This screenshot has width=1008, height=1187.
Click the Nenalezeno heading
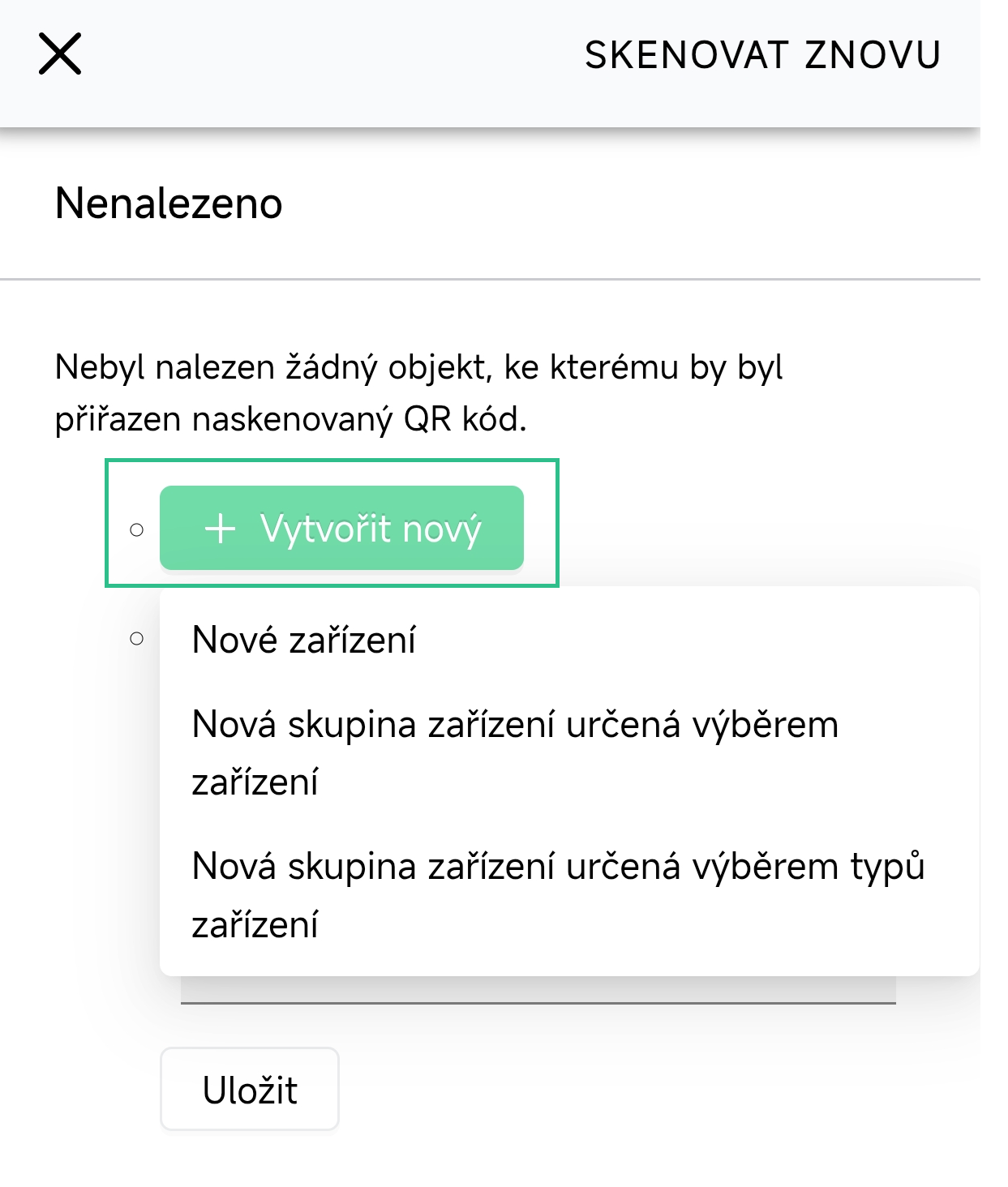[168, 204]
